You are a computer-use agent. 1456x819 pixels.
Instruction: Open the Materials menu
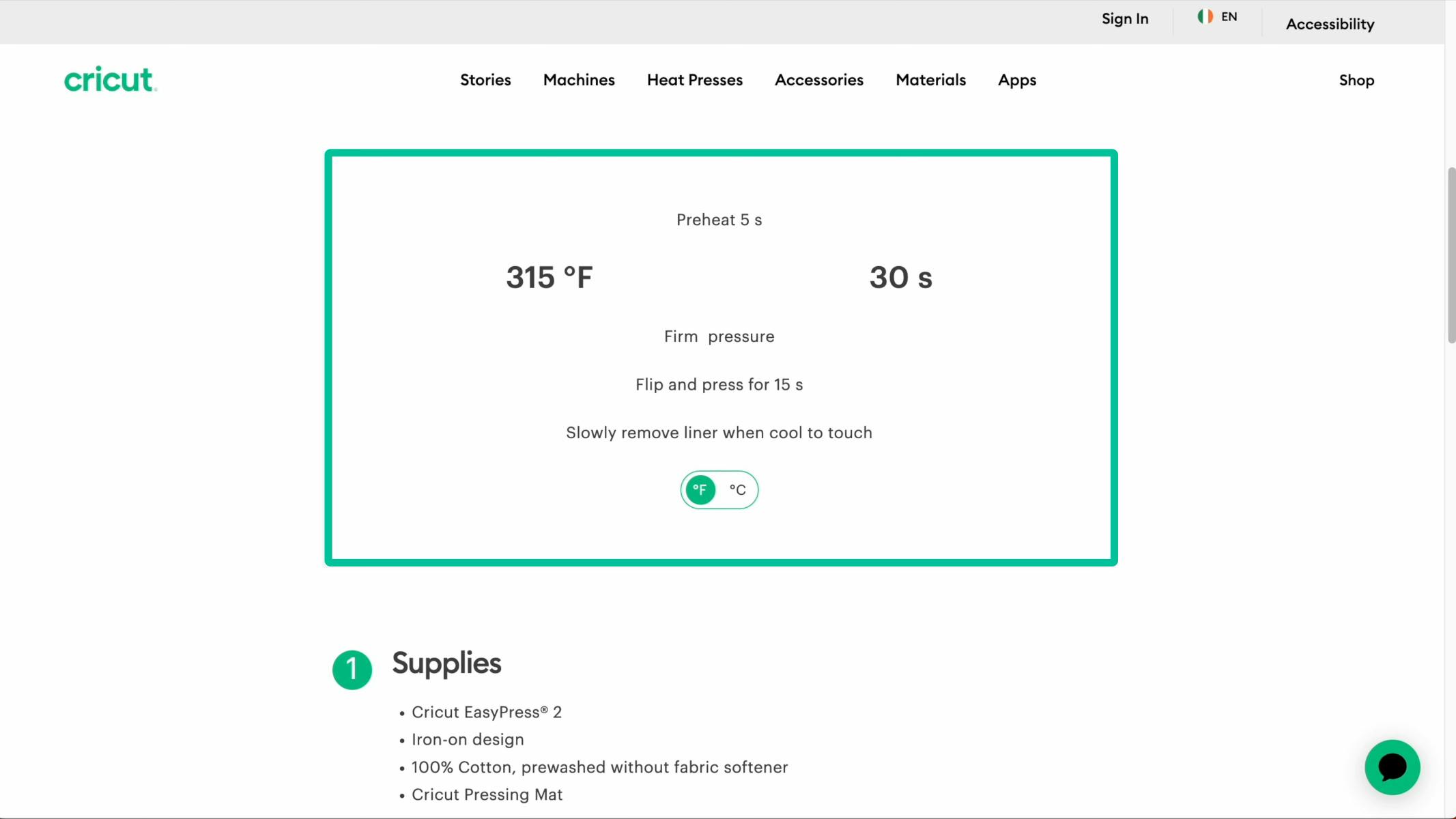(x=930, y=80)
